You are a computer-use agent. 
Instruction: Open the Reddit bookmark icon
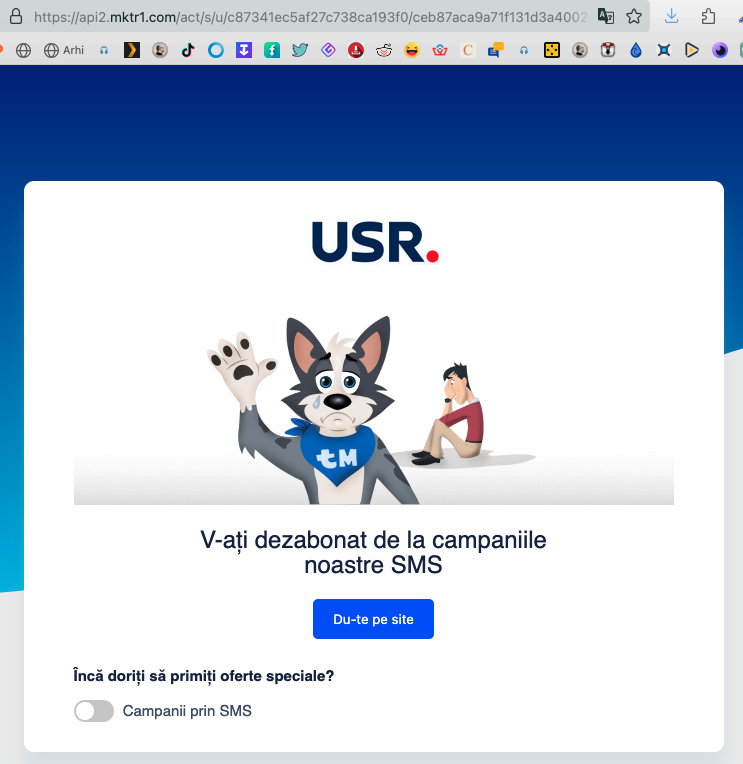tap(384, 50)
